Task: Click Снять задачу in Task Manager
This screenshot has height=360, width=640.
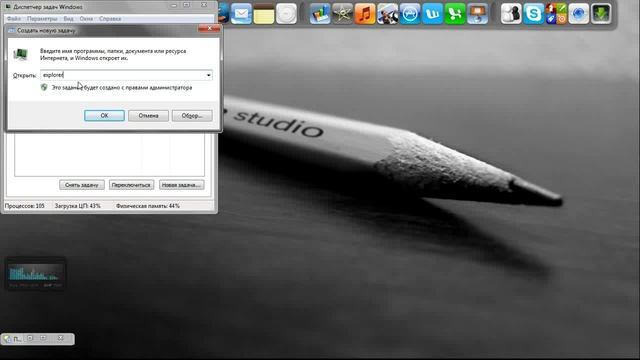Action: (x=82, y=185)
